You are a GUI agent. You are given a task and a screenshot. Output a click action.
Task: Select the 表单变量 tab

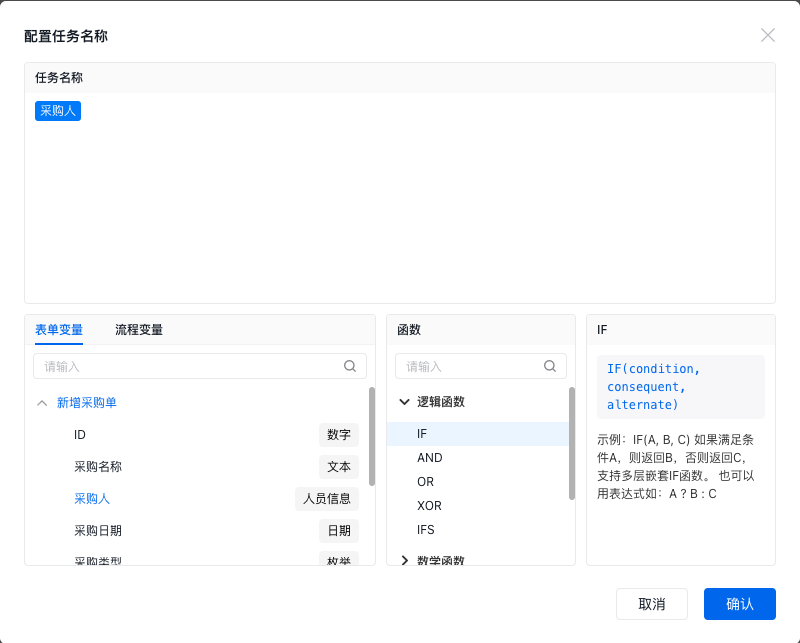(x=59, y=329)
